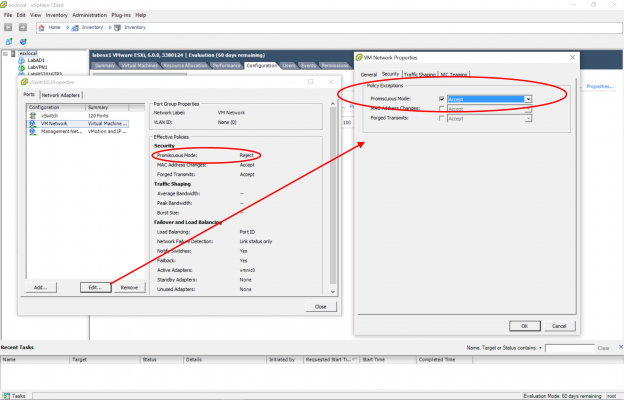Click Edit button in vSwitch0 Properties

pos(96,287)
